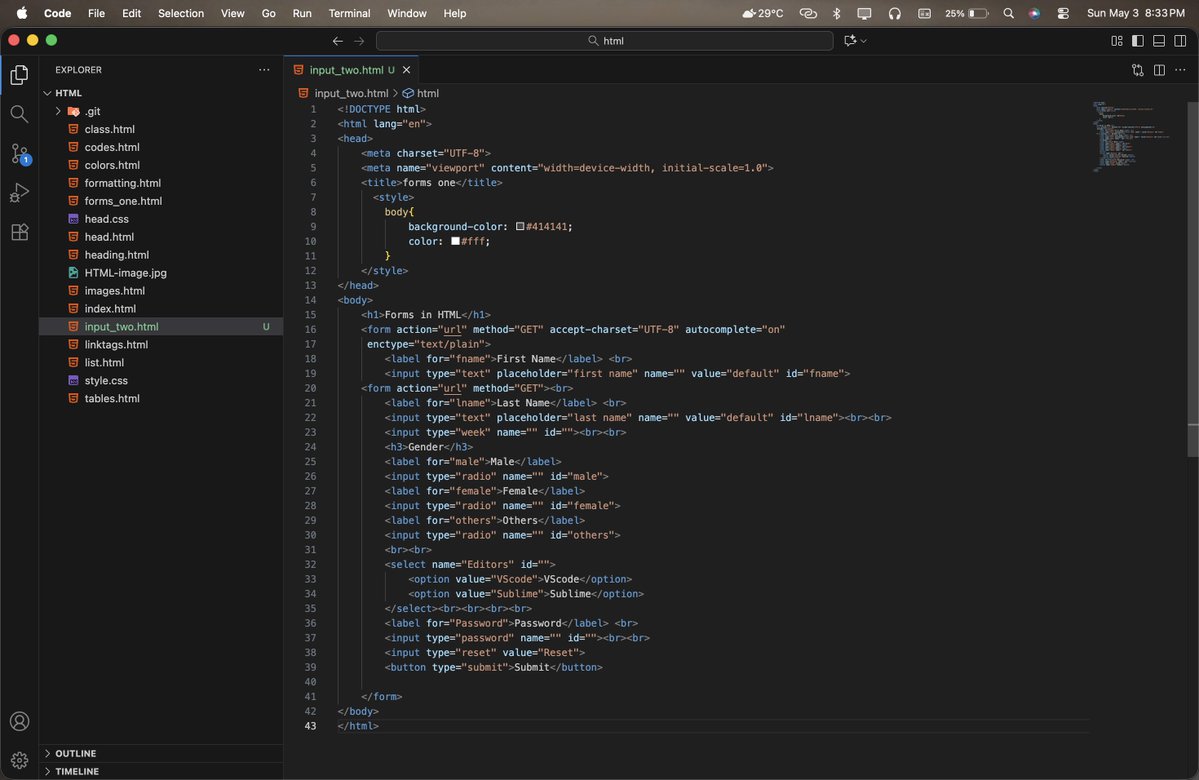This screenshot has height=780, width=1199.
Task: Toggle the bottom Panel
Action: click(x=1159, y=41)
